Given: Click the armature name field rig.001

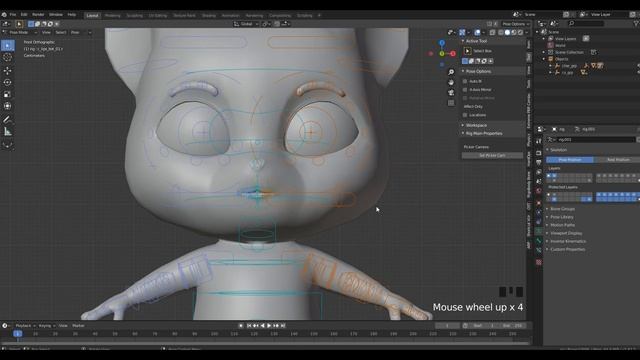Looking at the screenshot, I should tap(597, 140).
